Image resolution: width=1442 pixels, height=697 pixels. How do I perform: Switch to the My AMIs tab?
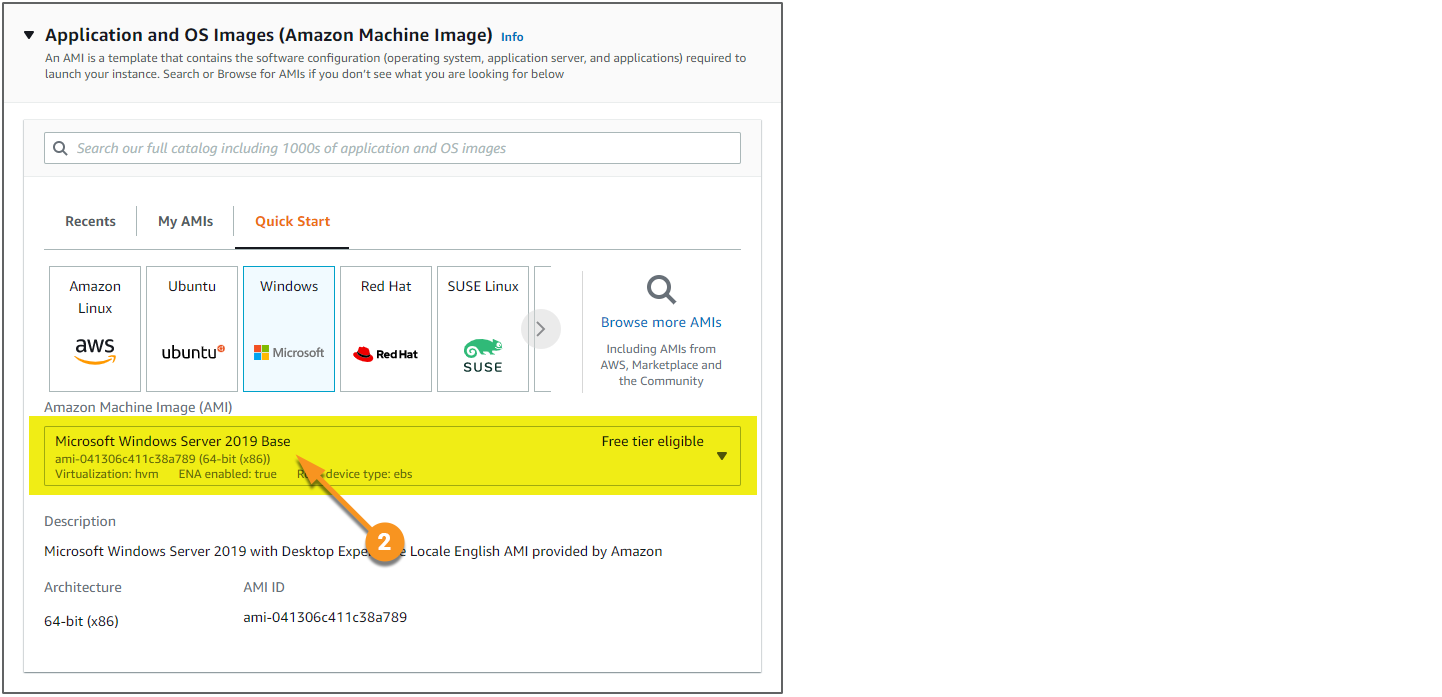pyautogui.click(x=185, y=221)
